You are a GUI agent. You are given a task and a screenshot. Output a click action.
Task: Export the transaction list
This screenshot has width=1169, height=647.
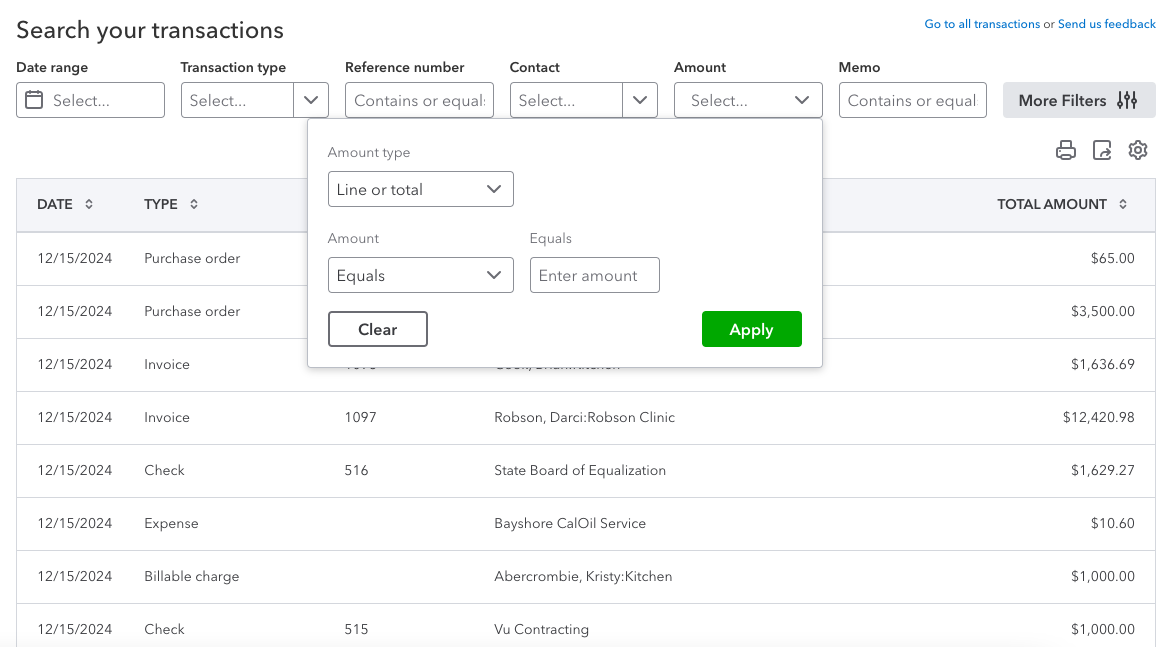(1102, 150)
